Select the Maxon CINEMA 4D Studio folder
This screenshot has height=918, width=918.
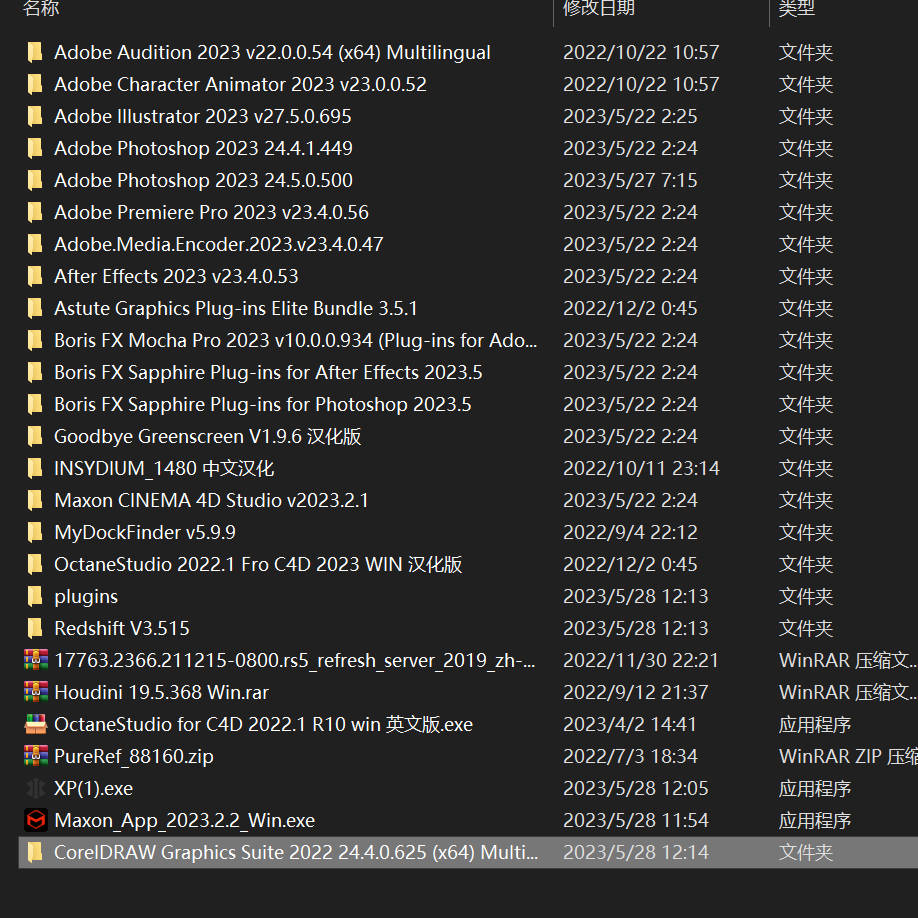(211, 500)
